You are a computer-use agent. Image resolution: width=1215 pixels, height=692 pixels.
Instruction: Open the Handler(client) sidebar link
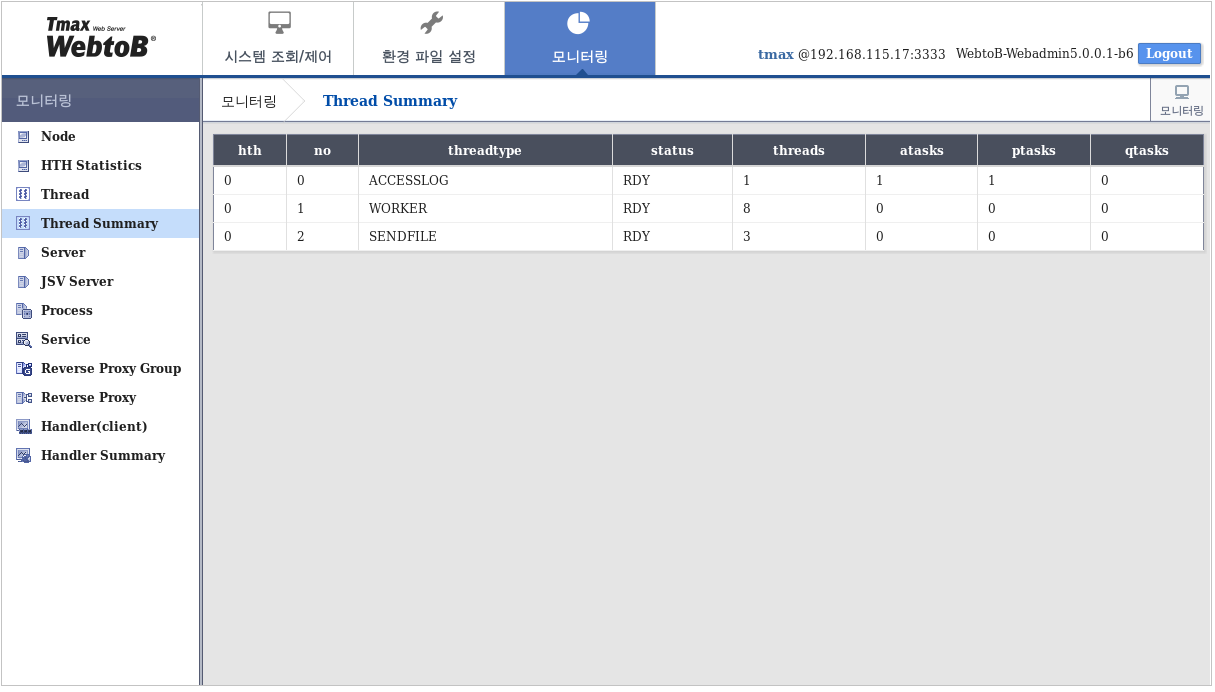point(94,427)
